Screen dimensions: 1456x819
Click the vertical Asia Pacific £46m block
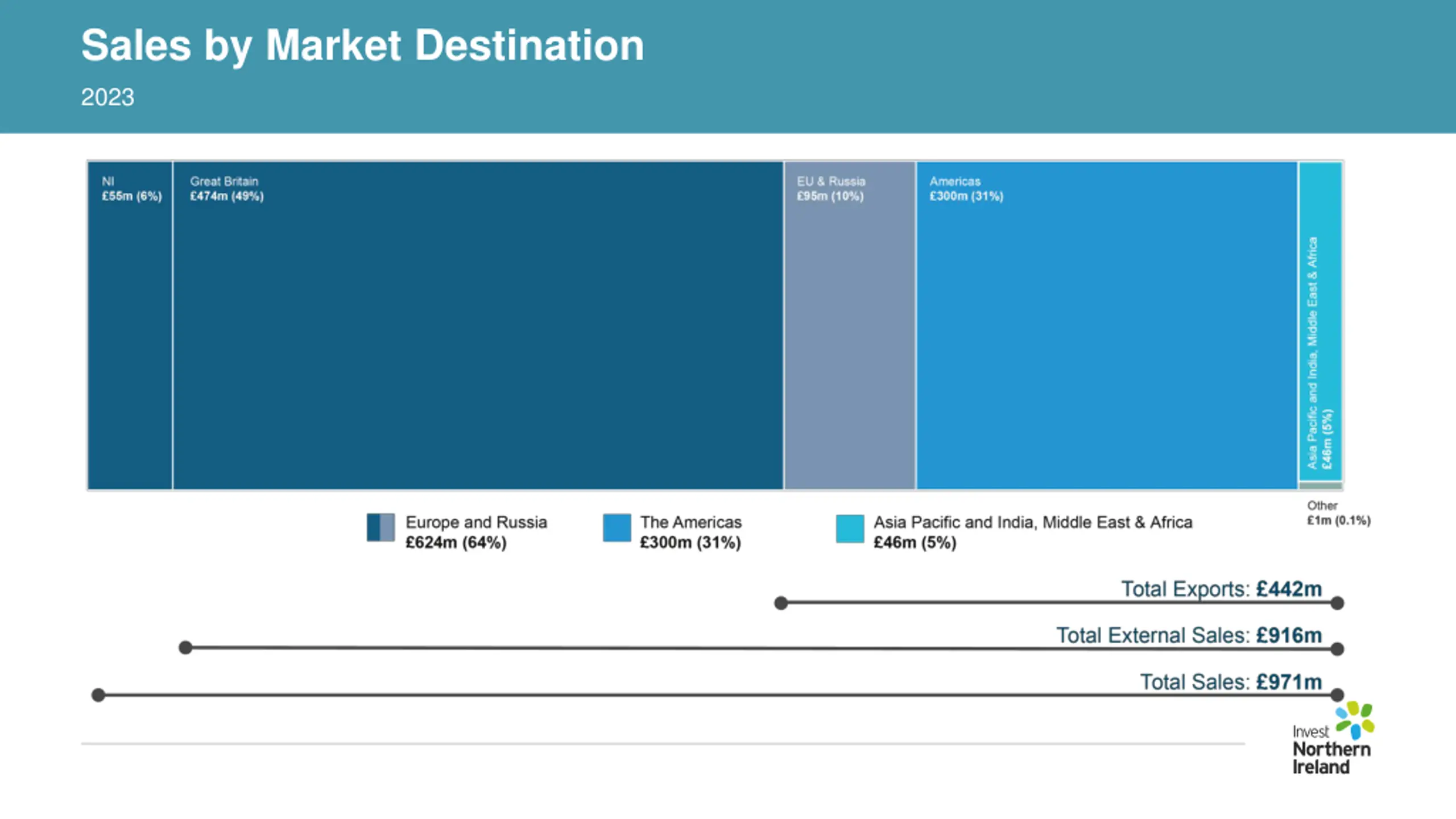[1321, 321]
